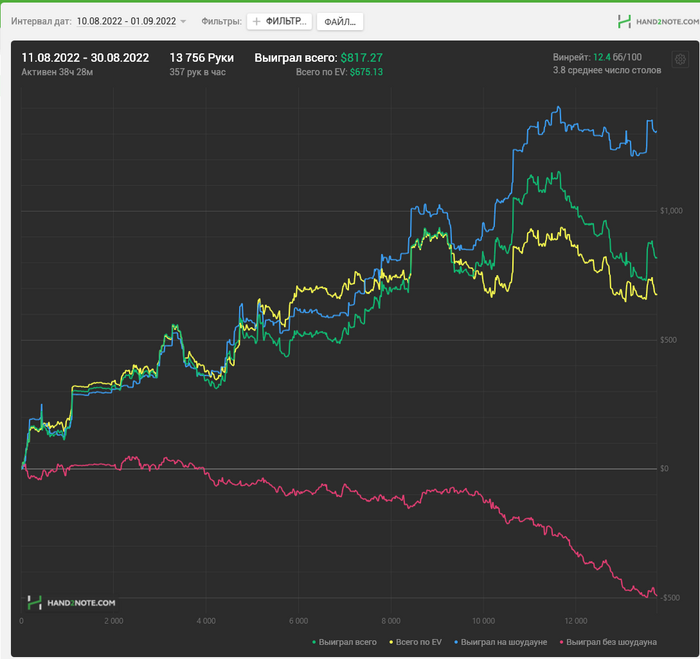Click the plus icon on the filter button
The image size is (700, 659).
click(x=257, y=21)
